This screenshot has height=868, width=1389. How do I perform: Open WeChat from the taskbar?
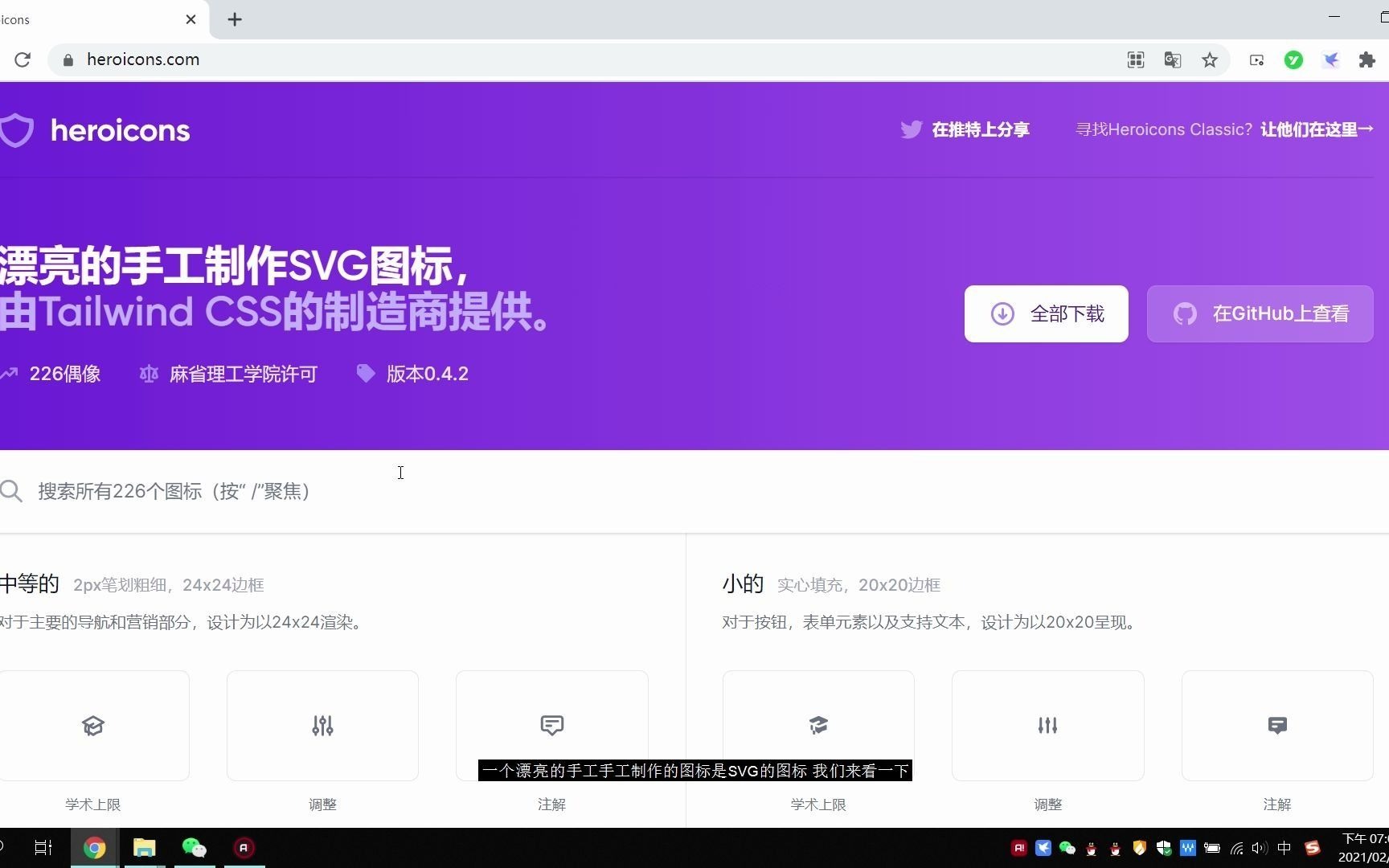(x=195, y=848)
